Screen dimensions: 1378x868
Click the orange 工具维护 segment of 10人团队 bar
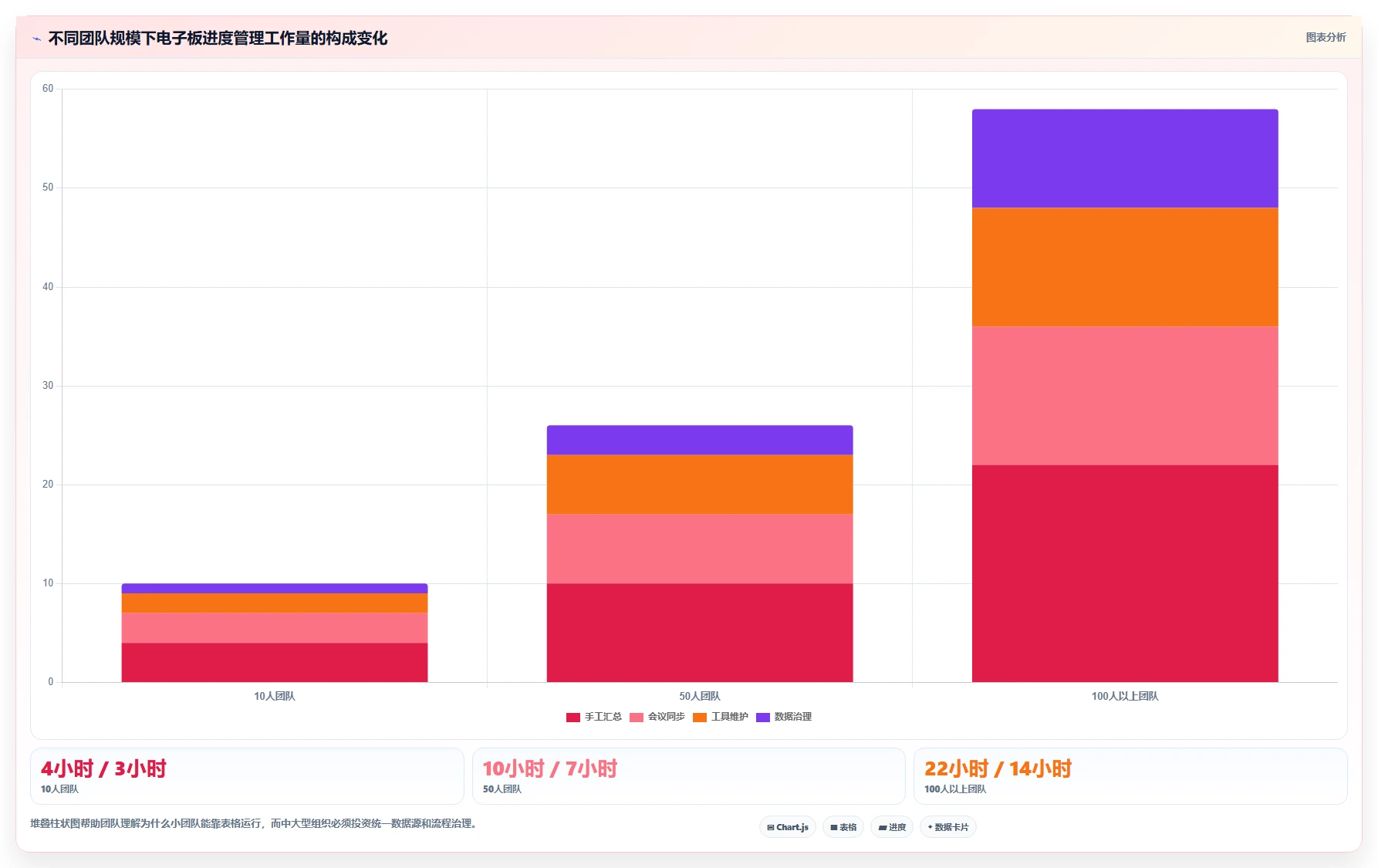[275, 603]
